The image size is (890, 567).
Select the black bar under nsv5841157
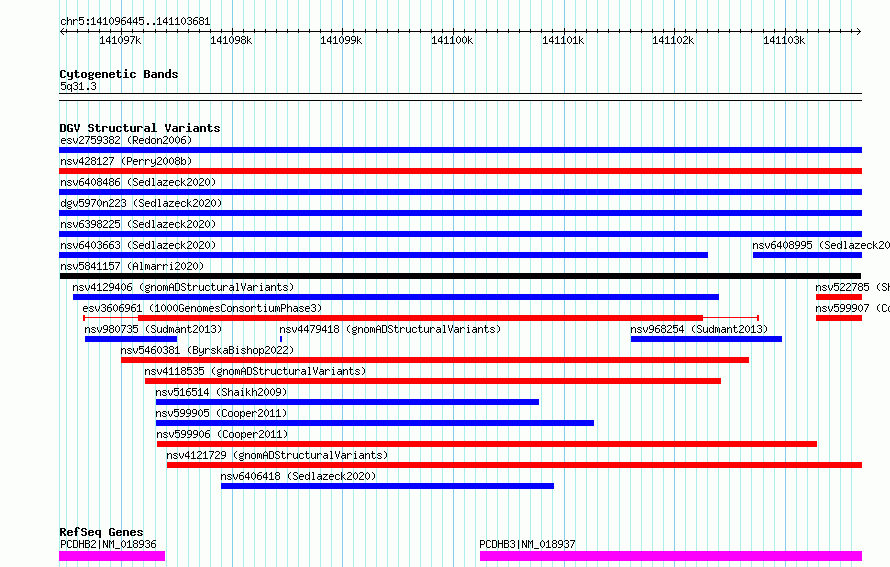(460, 276)
